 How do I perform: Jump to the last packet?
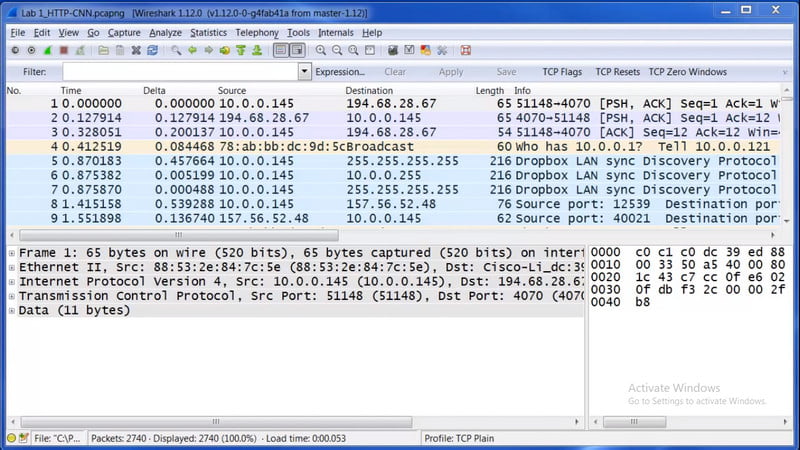click(x=257, y=51)
